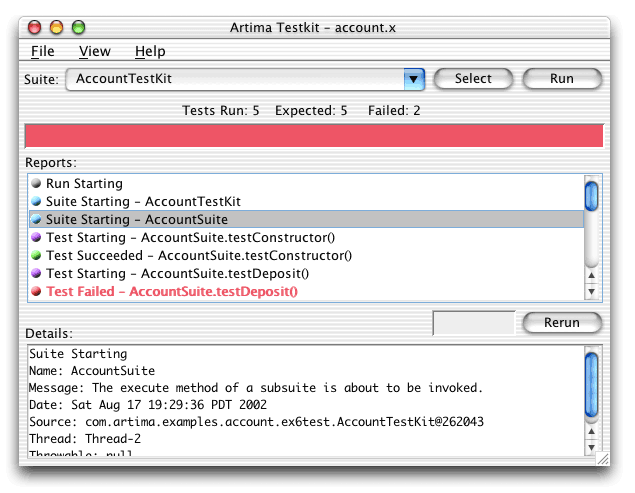
Task: Click the 'Source: com.artima.examples' details line
Action: pyautogui.click(x=256, y=422)
